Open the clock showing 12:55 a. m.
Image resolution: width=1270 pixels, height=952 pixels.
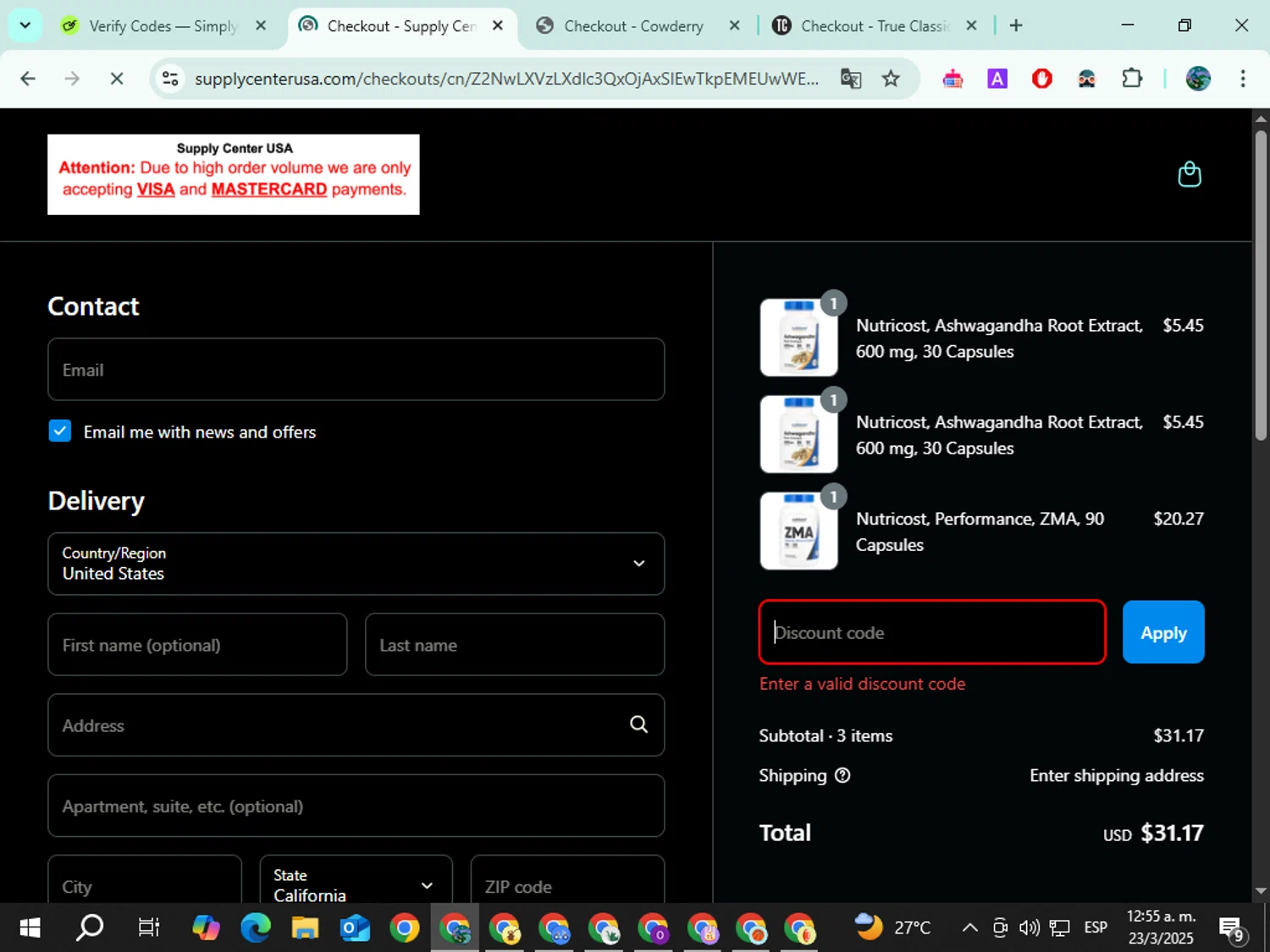pyautogui.click(x=1161, y=927)
